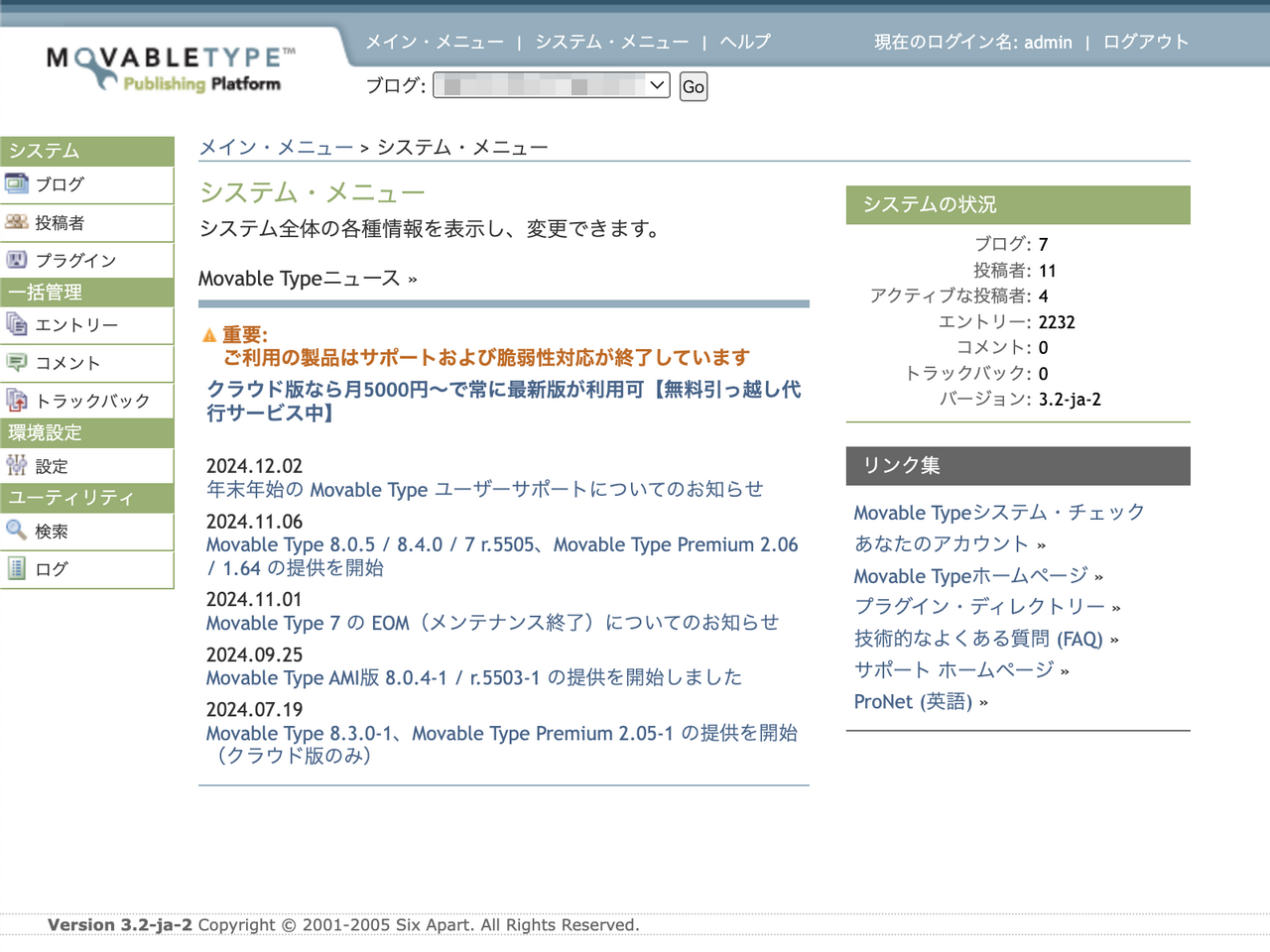The image size is (1270, 952).
Task: Click the 投稿者 count 11
Action: click(x=1048, y=271)
